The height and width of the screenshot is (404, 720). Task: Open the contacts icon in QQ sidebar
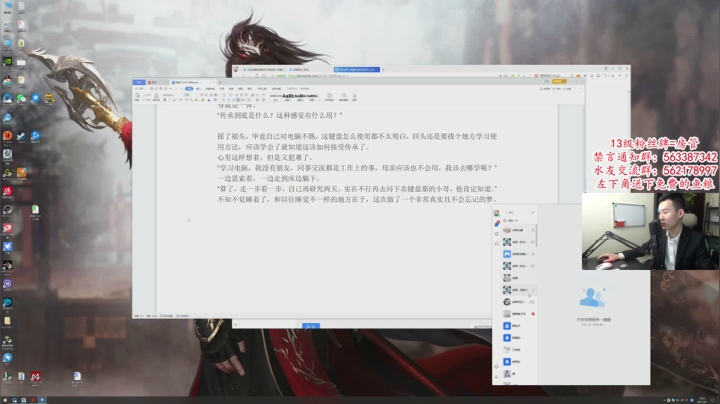[497, 234]
